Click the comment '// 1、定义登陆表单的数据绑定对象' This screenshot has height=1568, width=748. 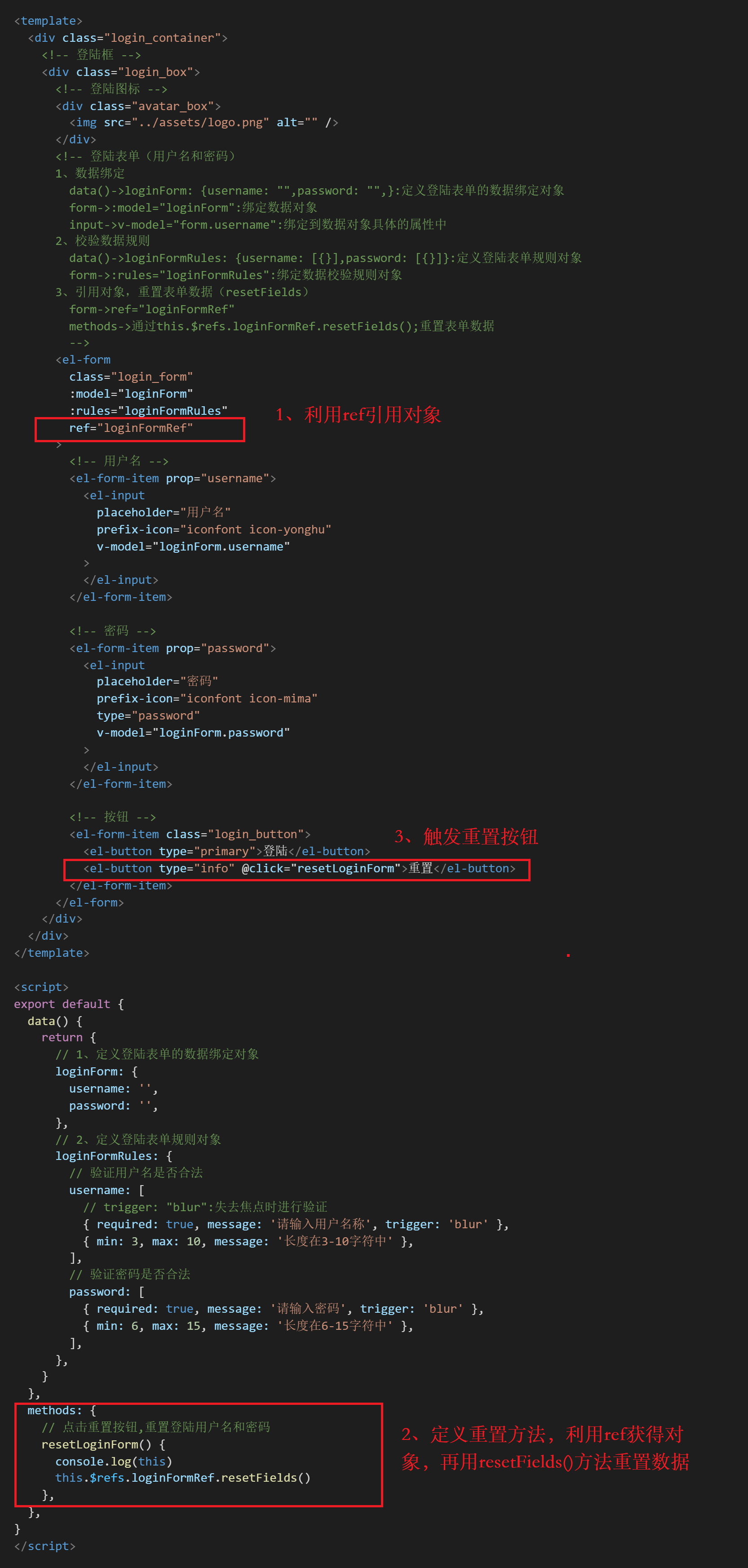(157, 1055)
